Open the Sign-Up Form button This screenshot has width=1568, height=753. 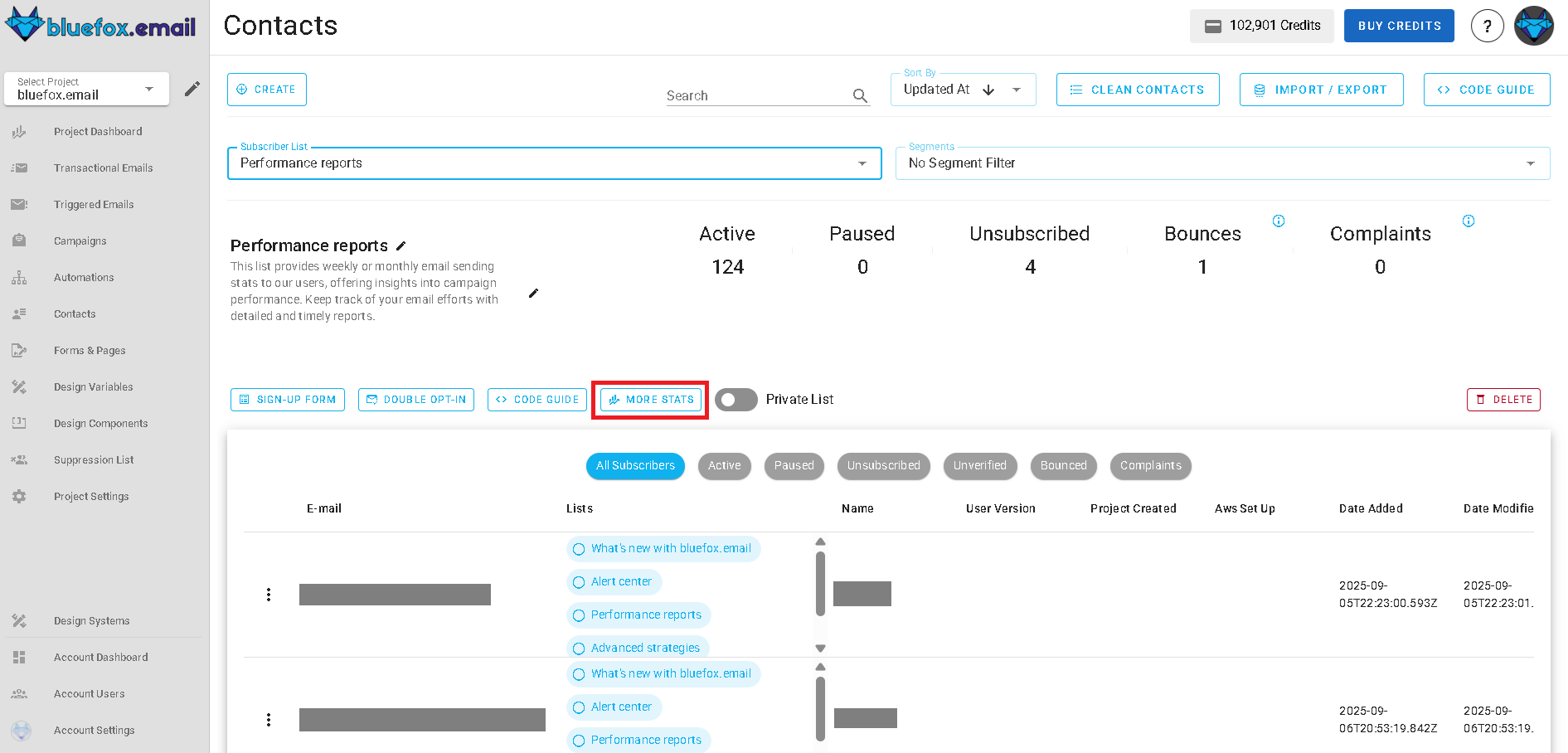pos(288,400)
